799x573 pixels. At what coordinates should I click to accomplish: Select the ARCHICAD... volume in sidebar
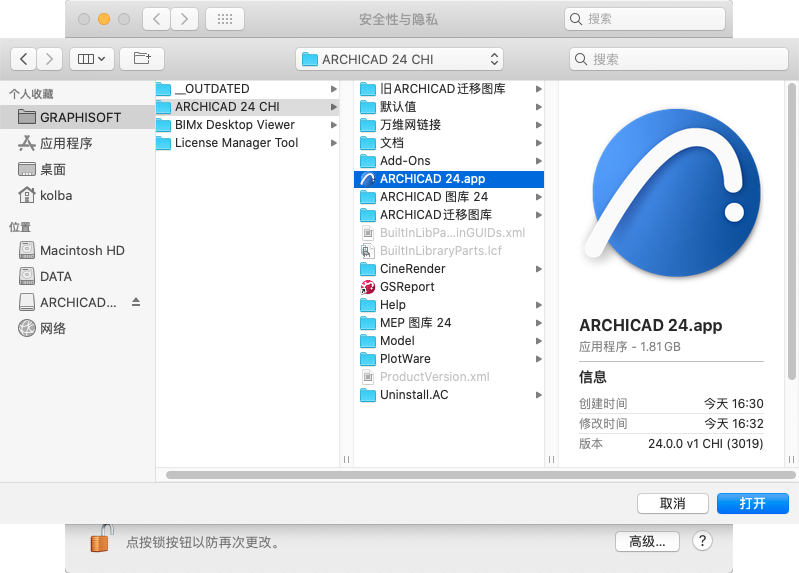tap(77, 302)
